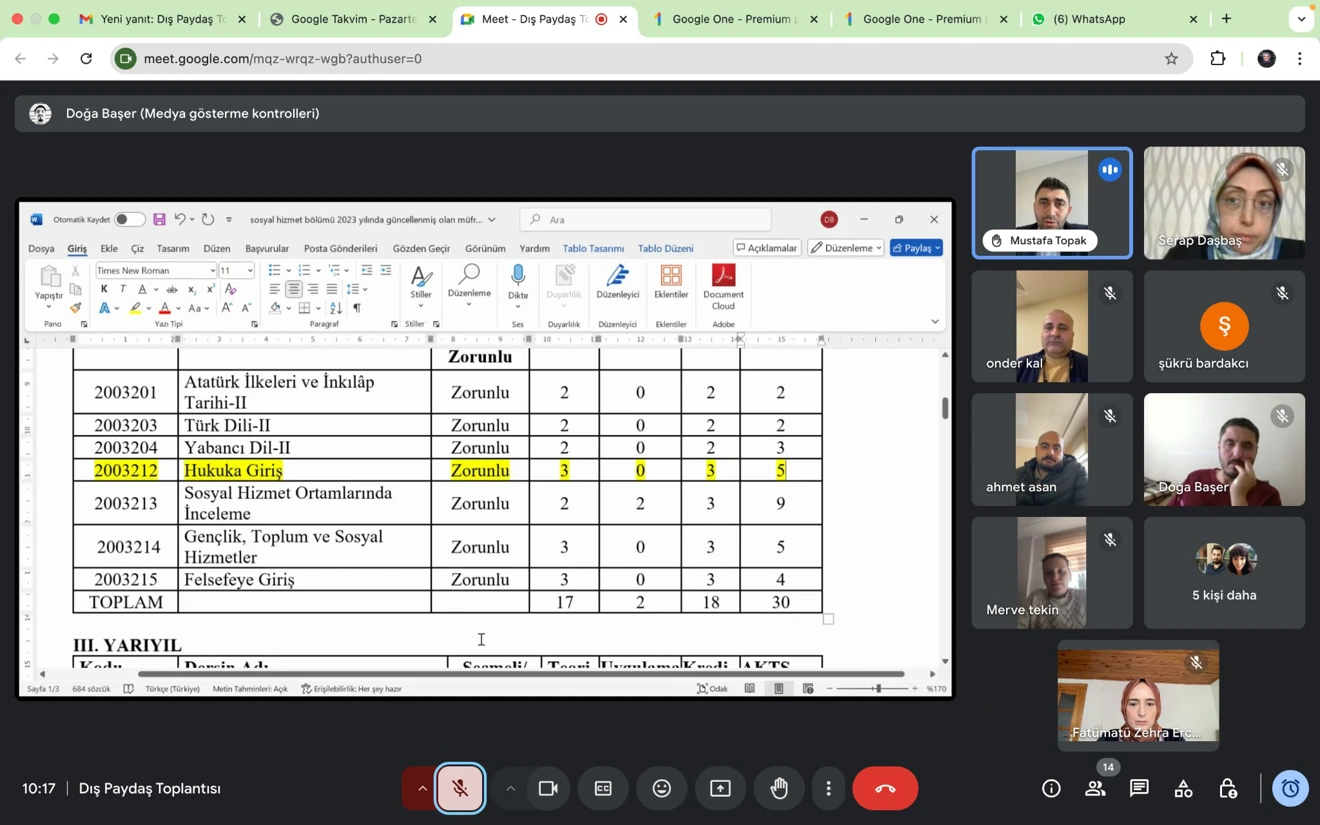Open the activities panel icon
This screenshot has height=825, width=1320.
1183,788
